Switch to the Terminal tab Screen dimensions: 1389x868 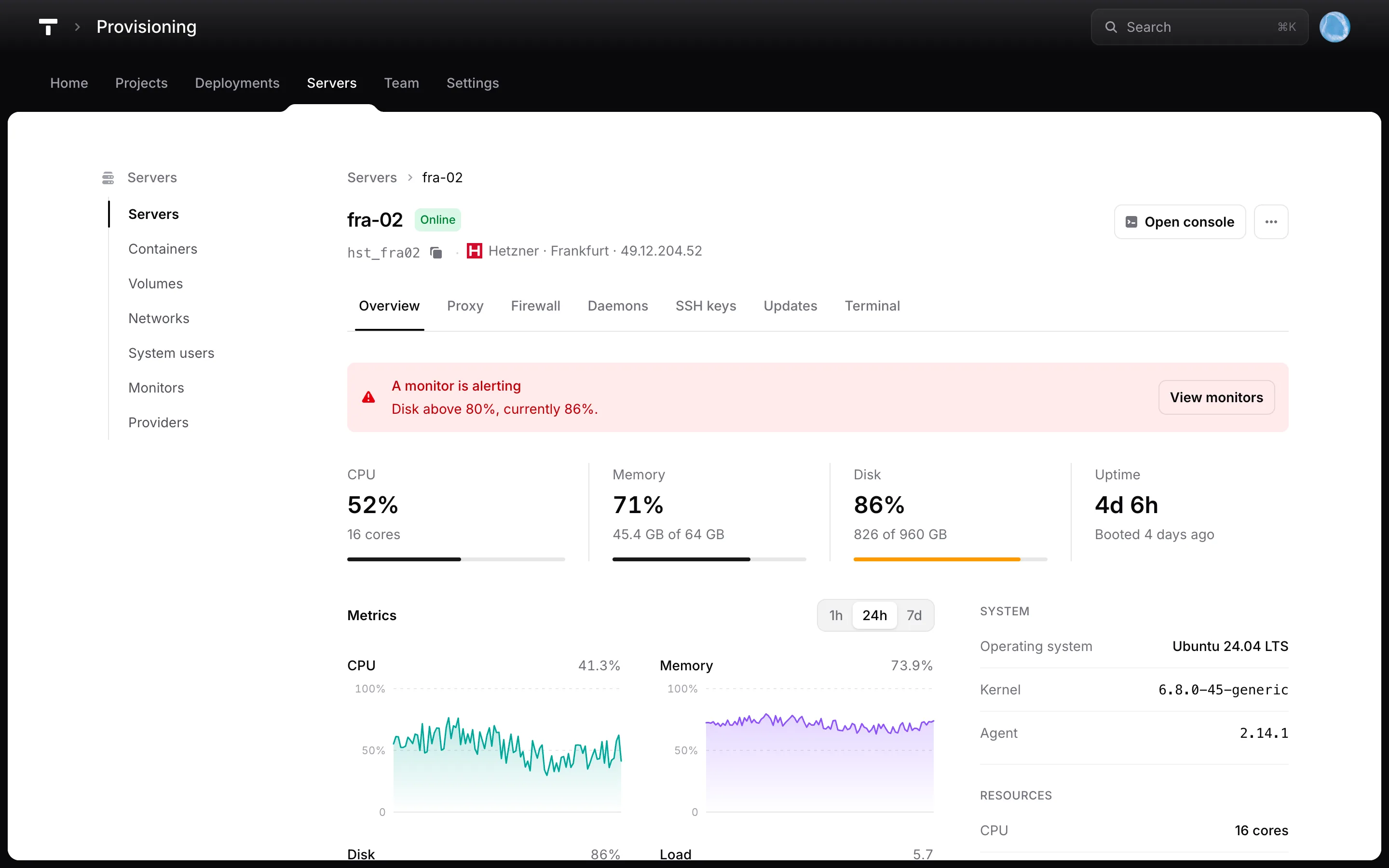pyautogui.click(x=872, y=306)
